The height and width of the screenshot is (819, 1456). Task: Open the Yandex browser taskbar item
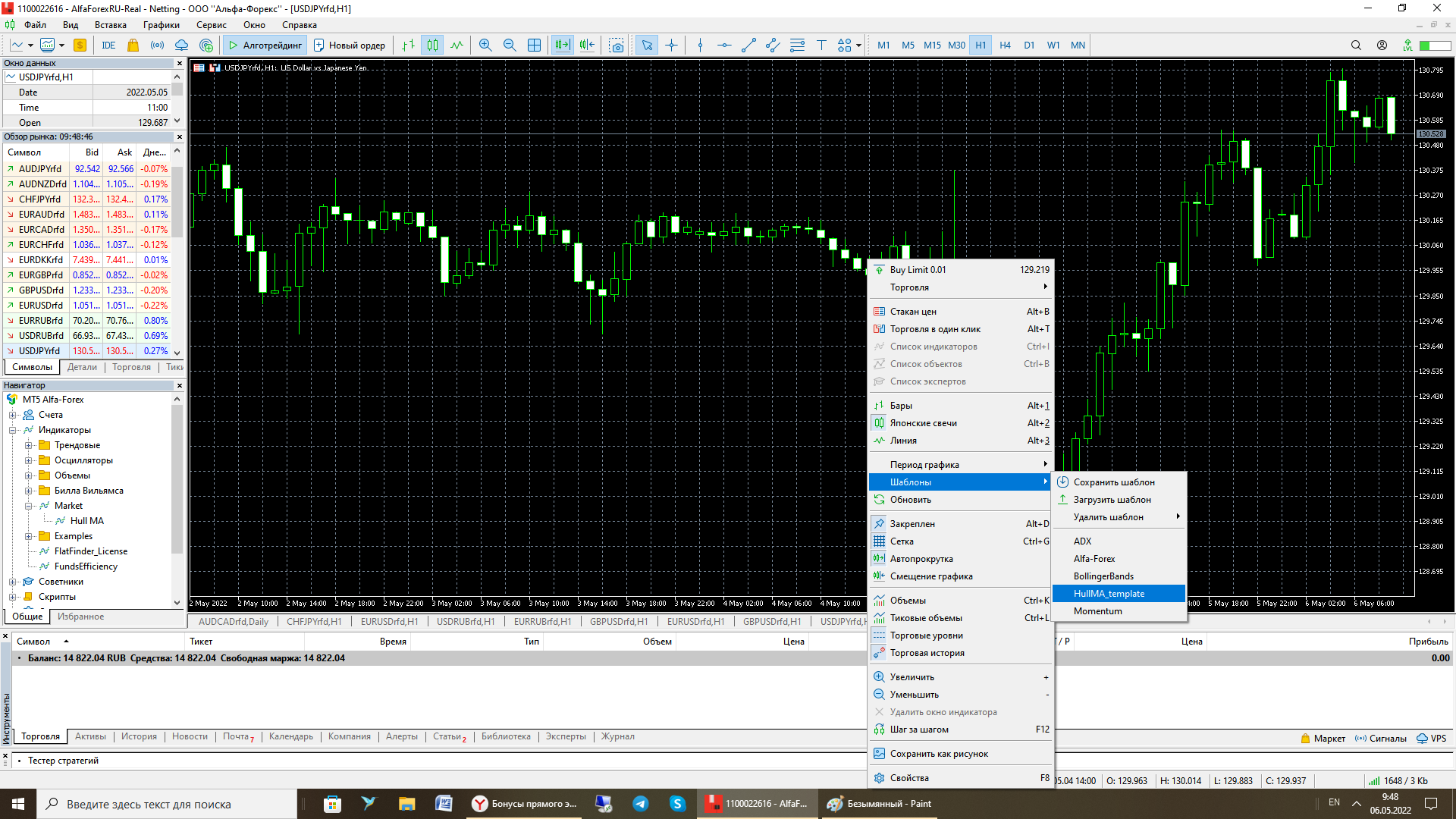525,804
